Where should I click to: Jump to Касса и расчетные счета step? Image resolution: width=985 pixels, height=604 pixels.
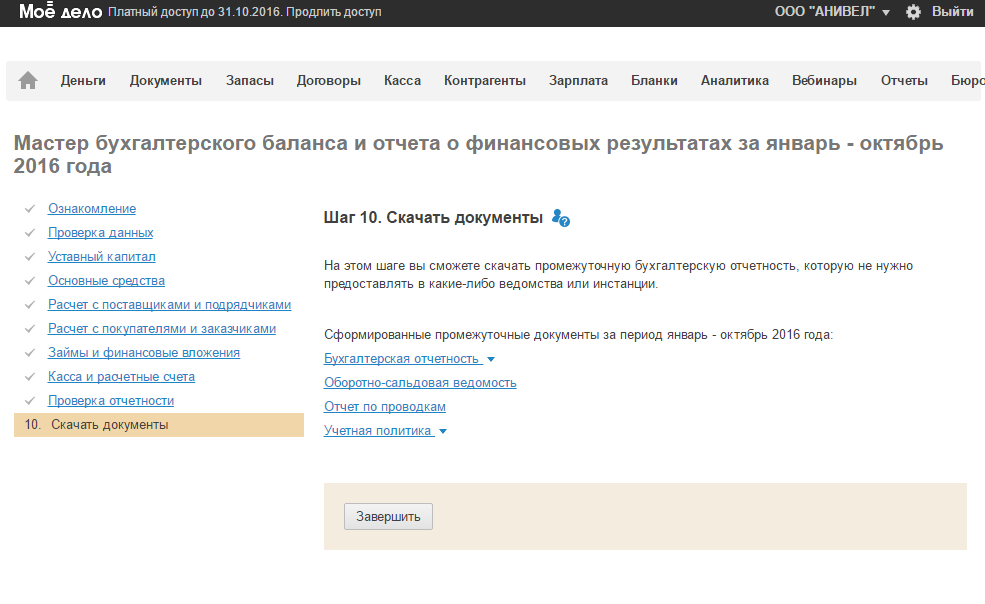pos(121,377)
